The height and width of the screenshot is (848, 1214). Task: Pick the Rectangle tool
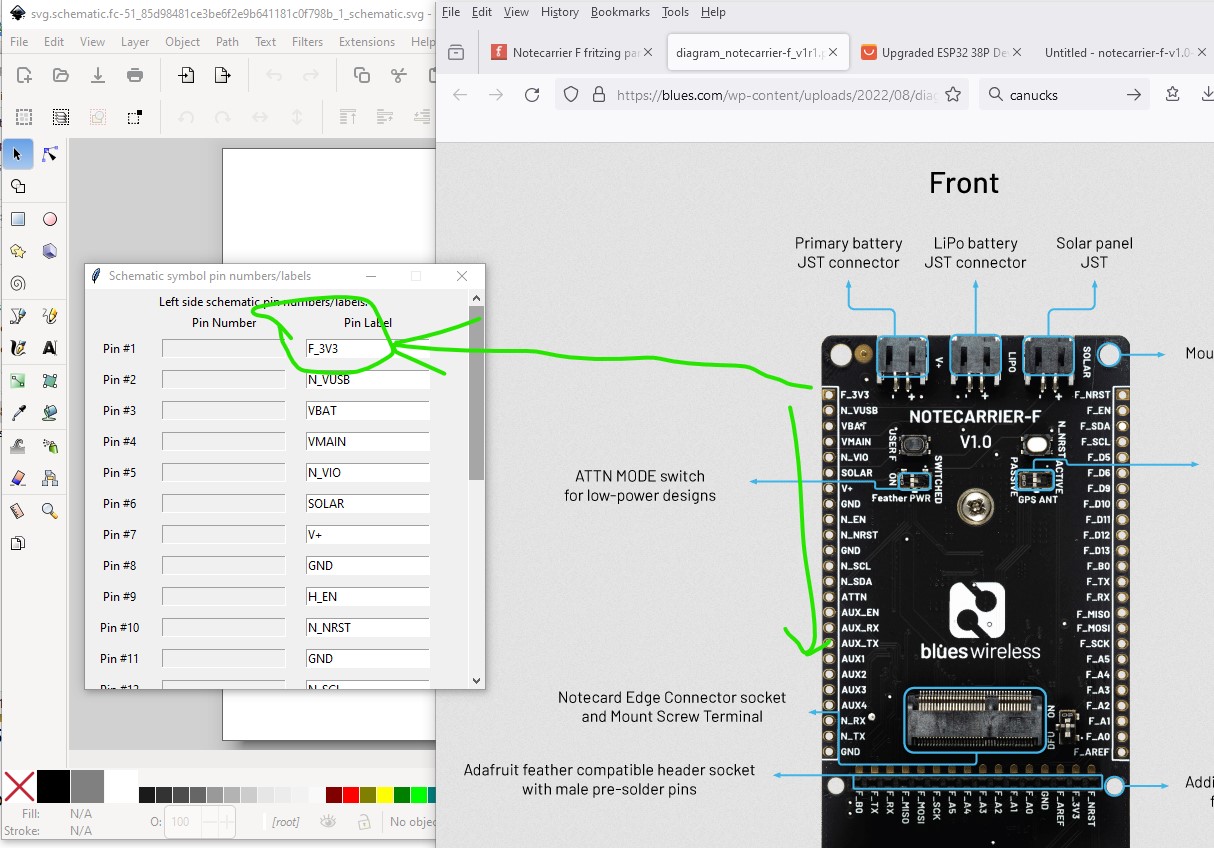(x=18, y=220)
